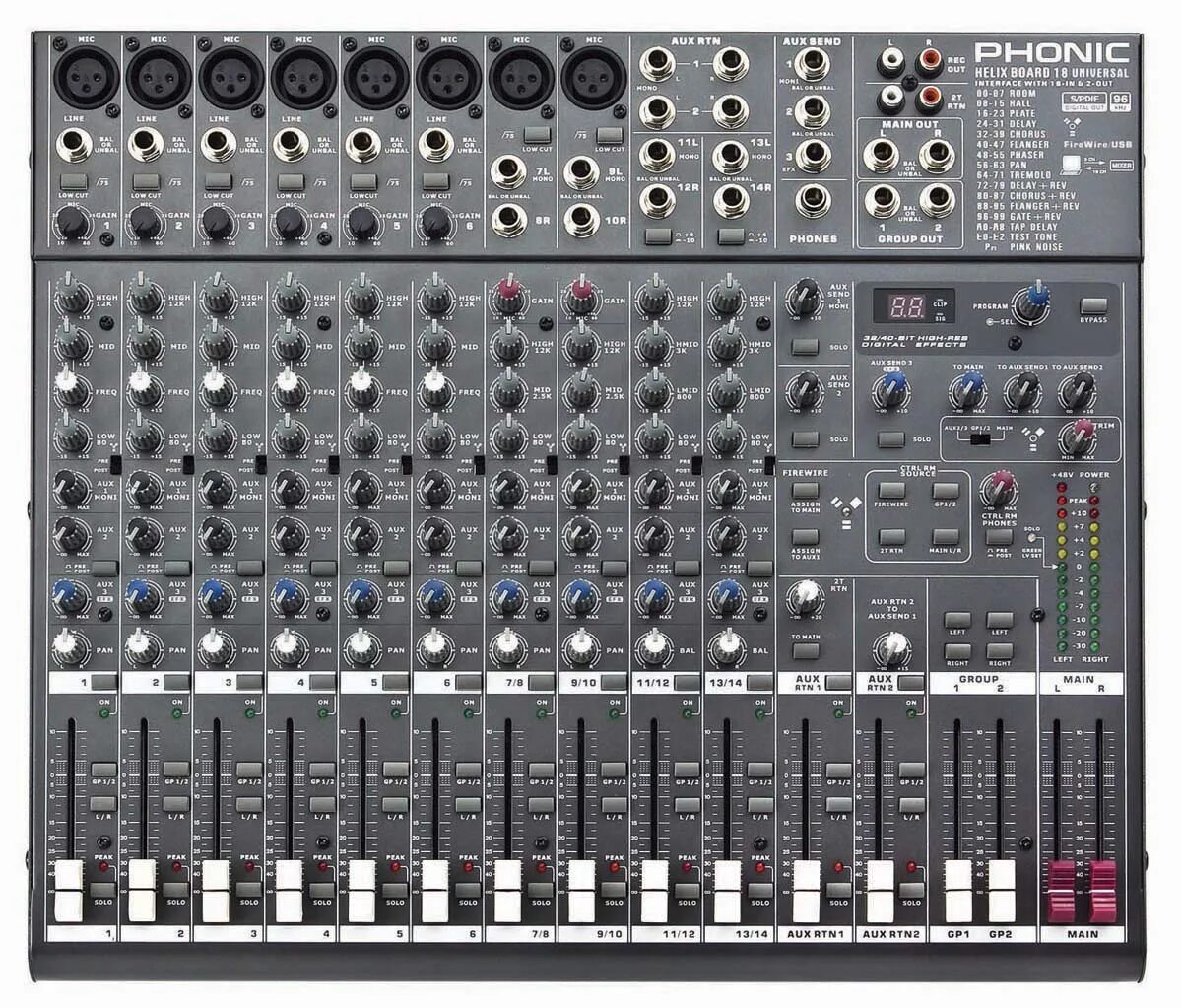This screenshot has width=1182, height=1008.
Task: Click the PHONES output jack
Action: (x=813, y=199)
